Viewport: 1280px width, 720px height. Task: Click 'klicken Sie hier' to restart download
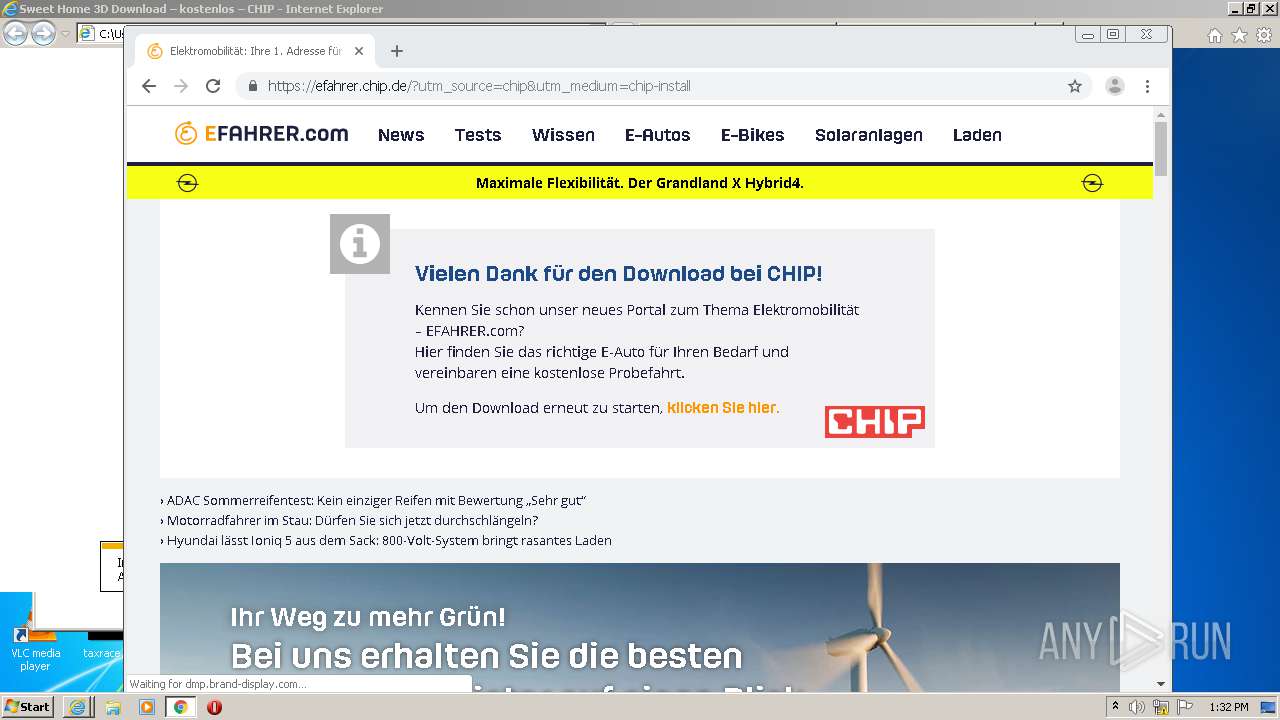(721, 408)
